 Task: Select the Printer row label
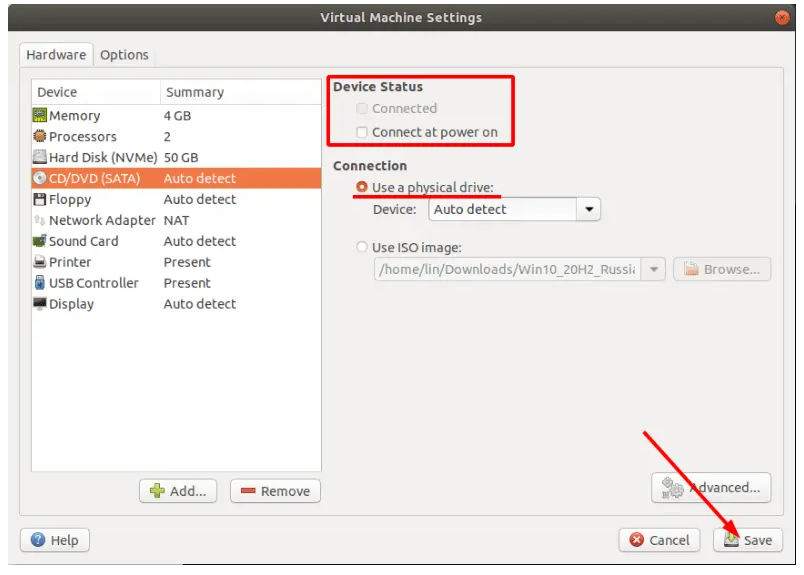point(70,262)
